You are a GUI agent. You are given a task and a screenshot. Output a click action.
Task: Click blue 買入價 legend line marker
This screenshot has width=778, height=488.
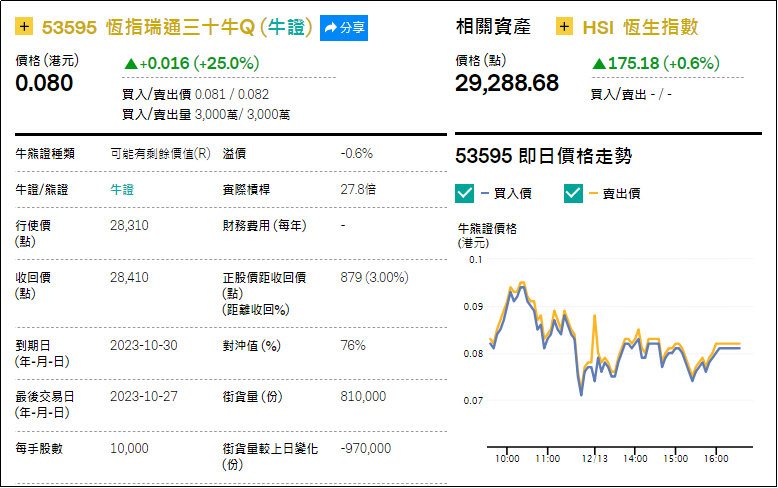(485, 193)
